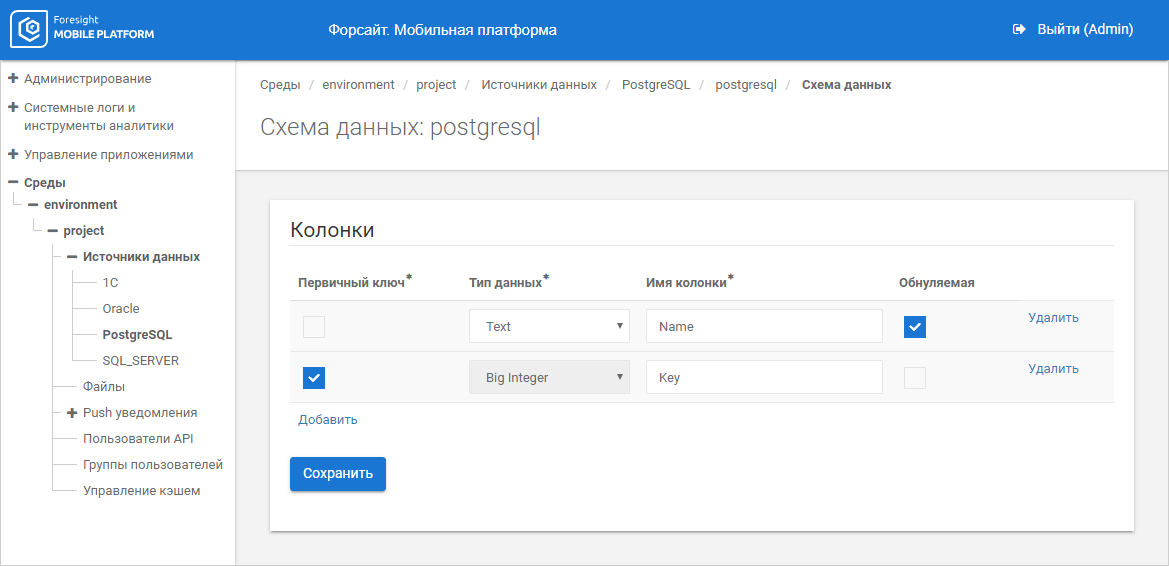Collapse the project node minus icon

coord(52,231)
